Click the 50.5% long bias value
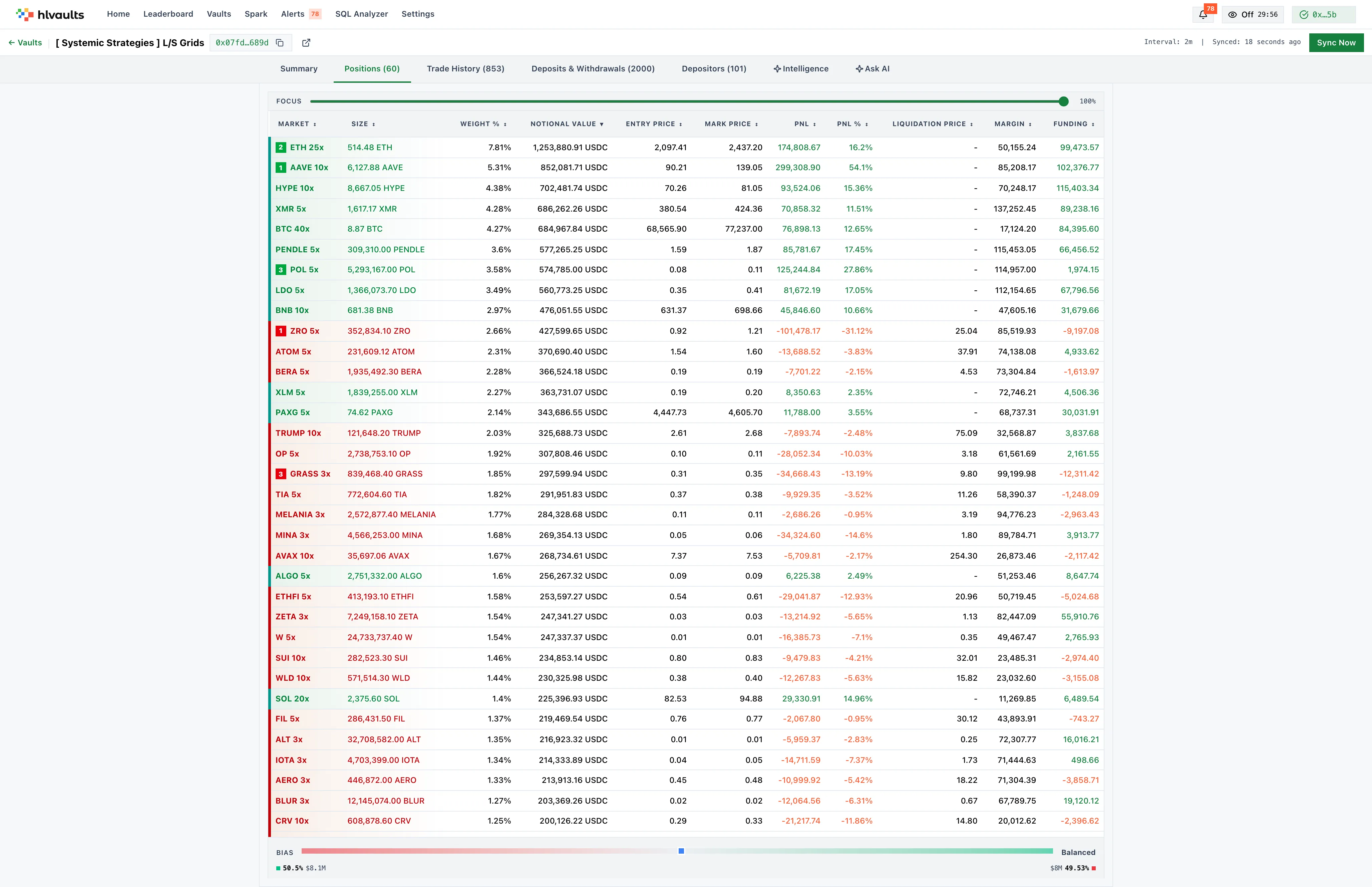Image resolution: width=1372 pixels, height=887 pixels. click(x=293, y=868)
